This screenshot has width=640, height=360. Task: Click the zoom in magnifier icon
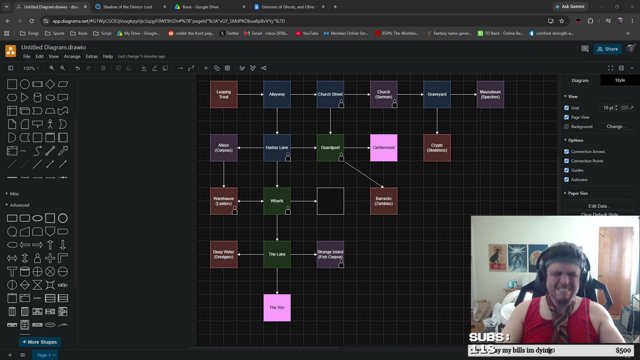(x=52, y=68)
